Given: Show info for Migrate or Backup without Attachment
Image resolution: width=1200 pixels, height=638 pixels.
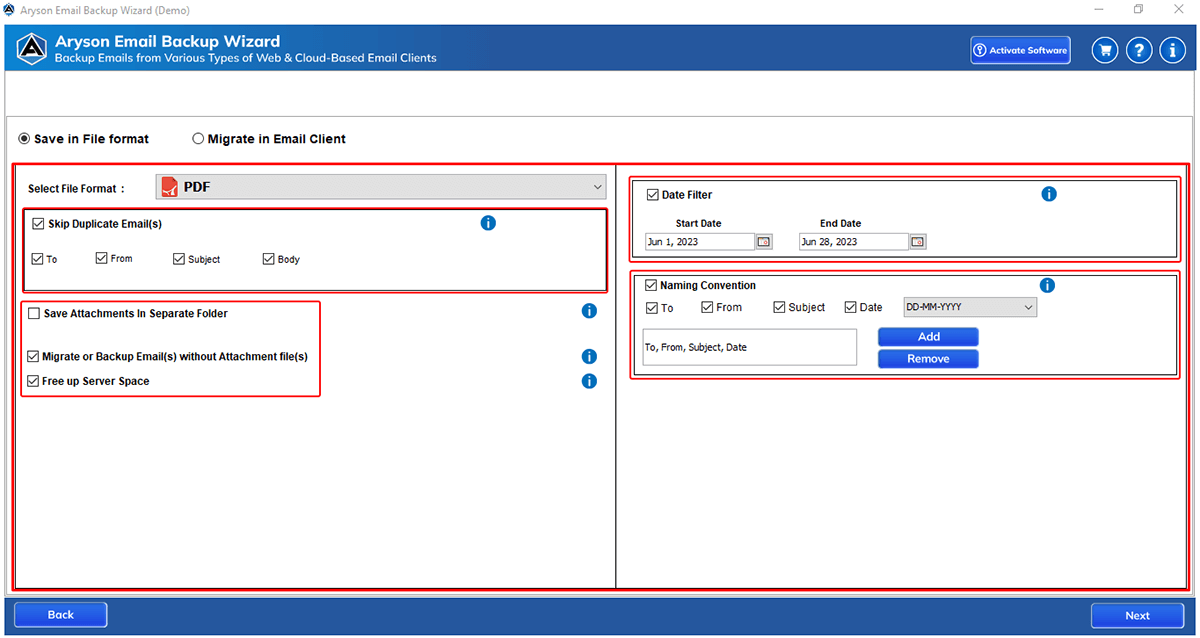Looking at the screenshot, I should pos(589,356).
